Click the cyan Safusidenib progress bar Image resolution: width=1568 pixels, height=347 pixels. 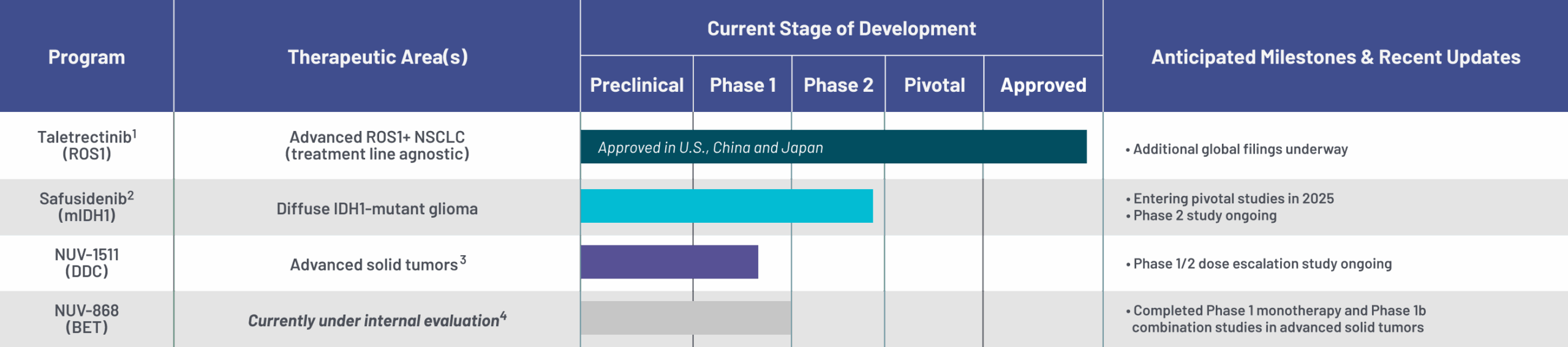(726, 206)
